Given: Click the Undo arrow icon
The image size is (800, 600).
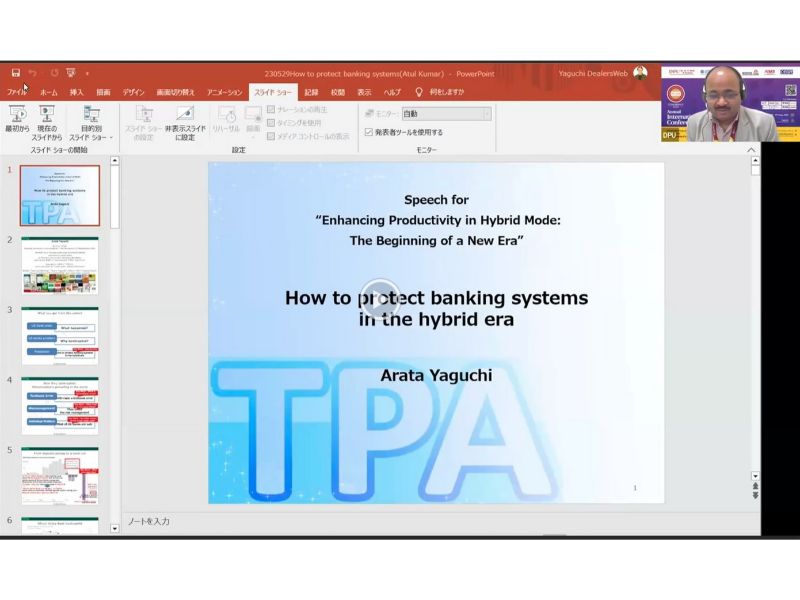Looking at the screenshot, I should coord(33,73).
